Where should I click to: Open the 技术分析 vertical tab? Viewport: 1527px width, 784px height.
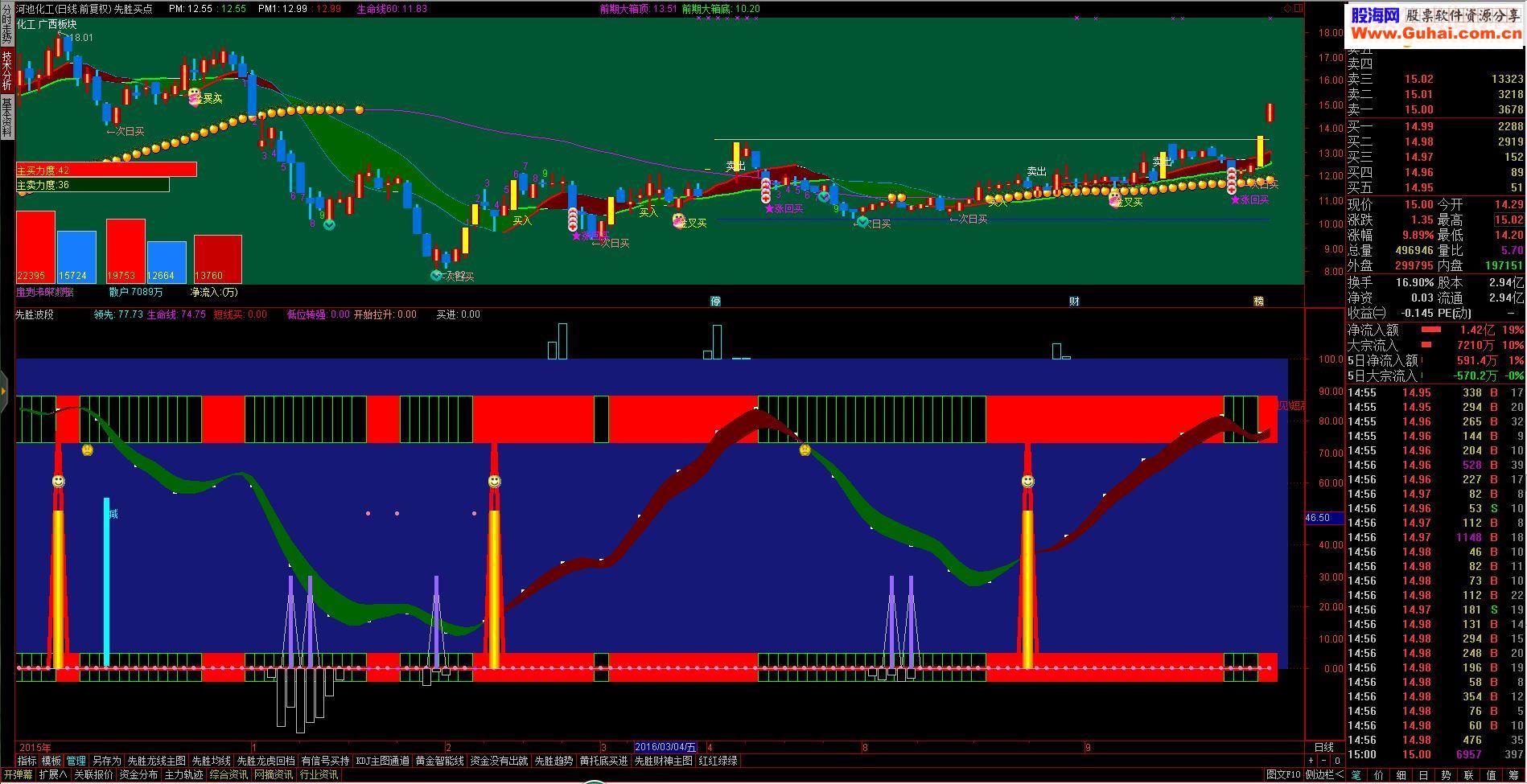(6, 70)
